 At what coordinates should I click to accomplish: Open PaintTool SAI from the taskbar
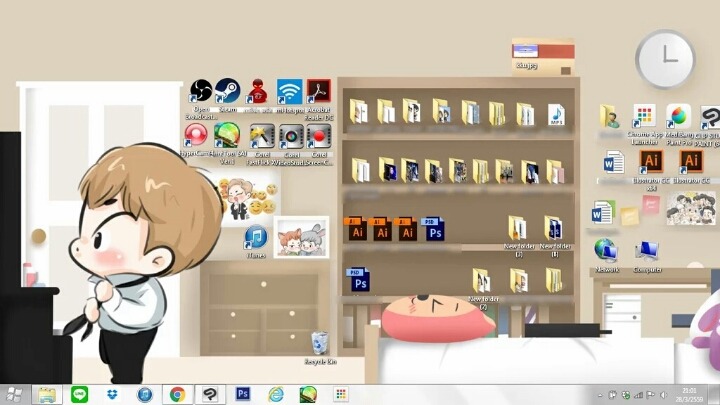coord(308,394)
